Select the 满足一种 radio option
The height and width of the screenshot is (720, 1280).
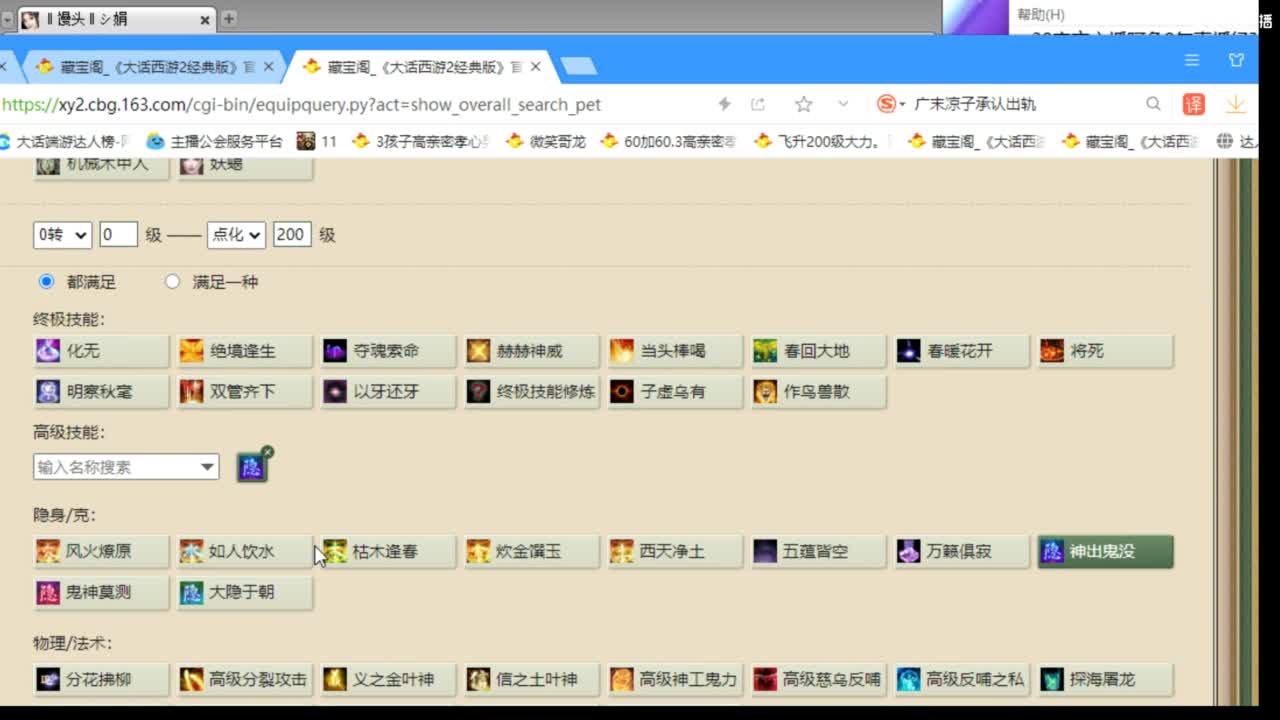click(x=172, y=281)
